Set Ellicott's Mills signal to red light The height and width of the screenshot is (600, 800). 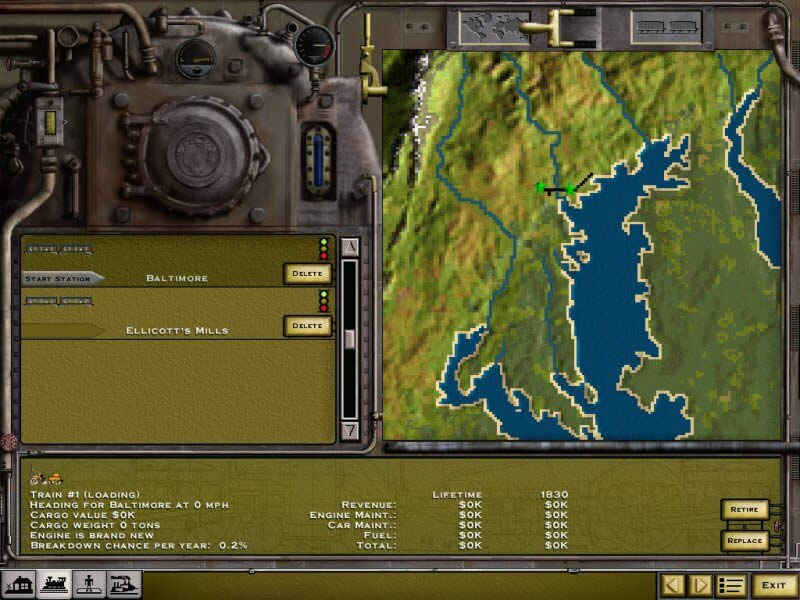(323, 308)
